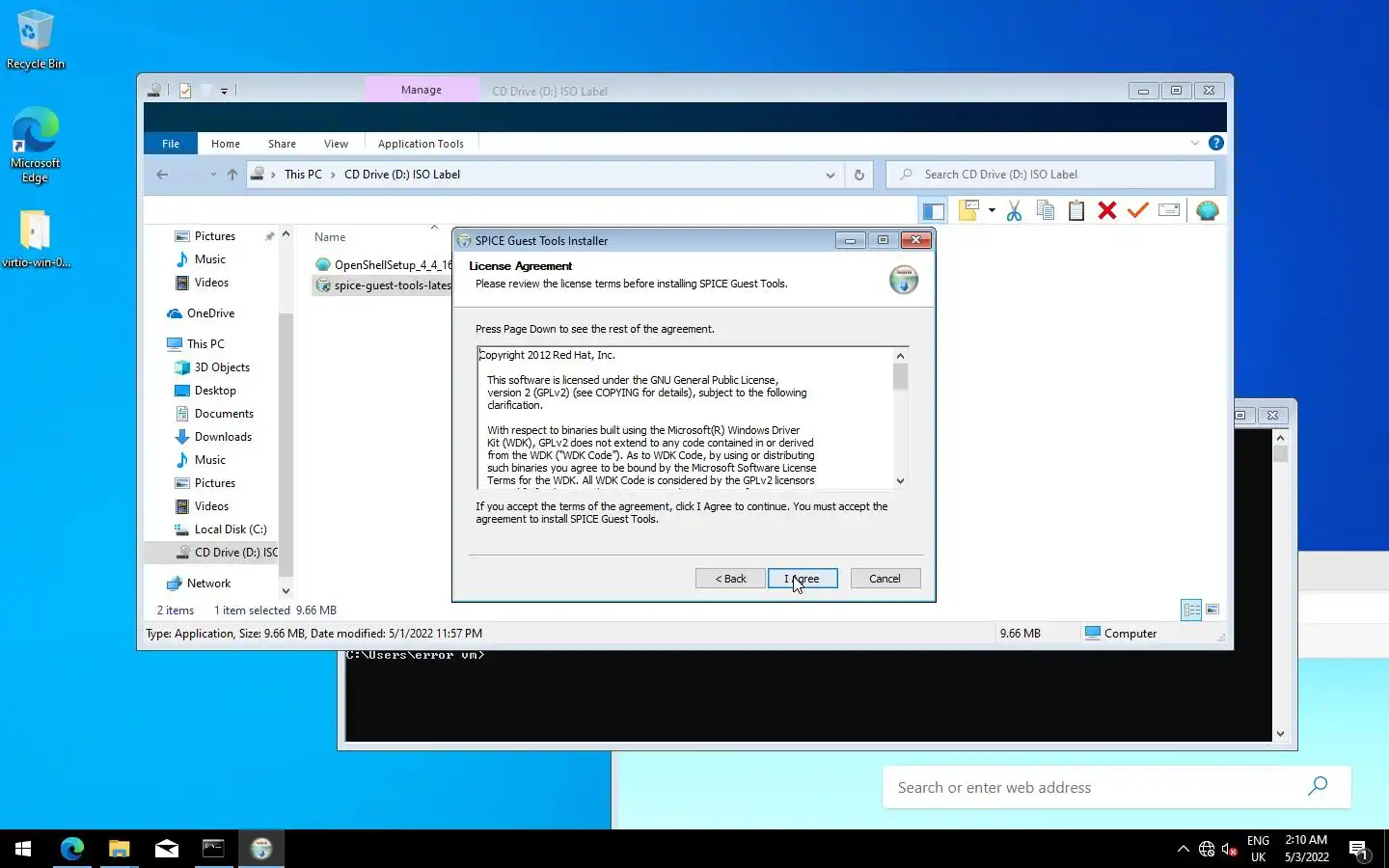Viewport: 1389px width, 868px height.
Task: Open Local Disk (C:) in sidebar
Action: pos(231,529)
